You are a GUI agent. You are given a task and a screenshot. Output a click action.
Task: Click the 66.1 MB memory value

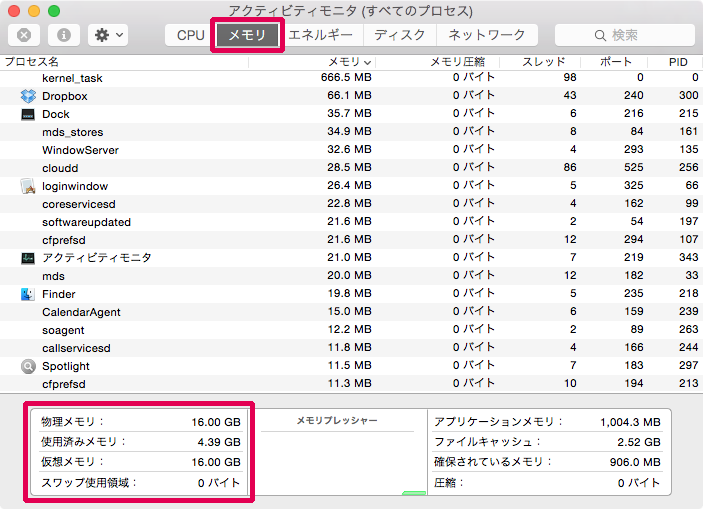pyautogui.click(x=349, y=95)
